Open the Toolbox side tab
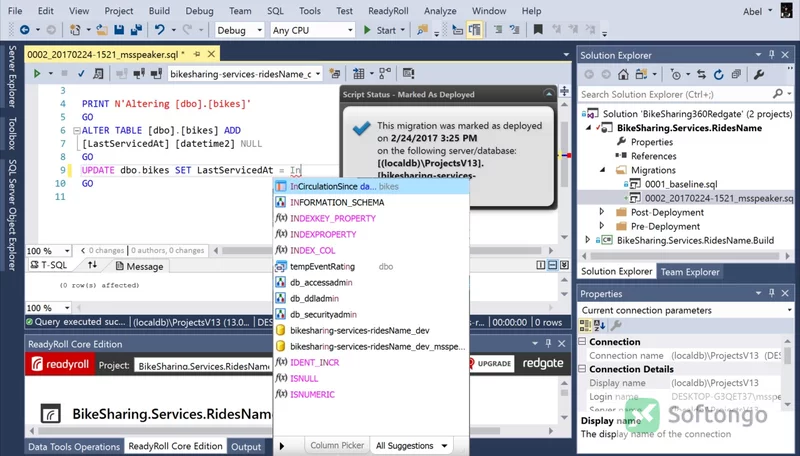The image size is (800, 456). click(x=12, y=133)
